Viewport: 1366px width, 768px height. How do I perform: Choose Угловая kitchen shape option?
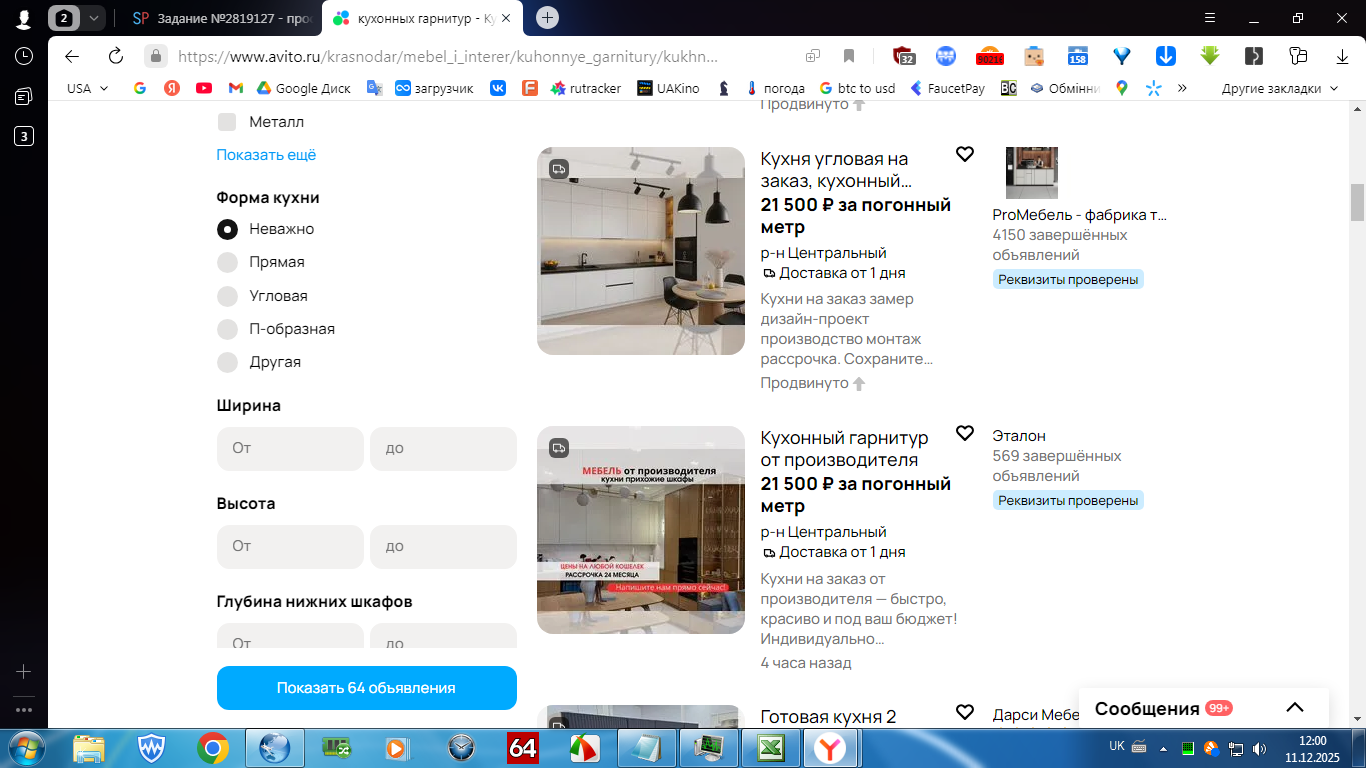coord(227,296)
